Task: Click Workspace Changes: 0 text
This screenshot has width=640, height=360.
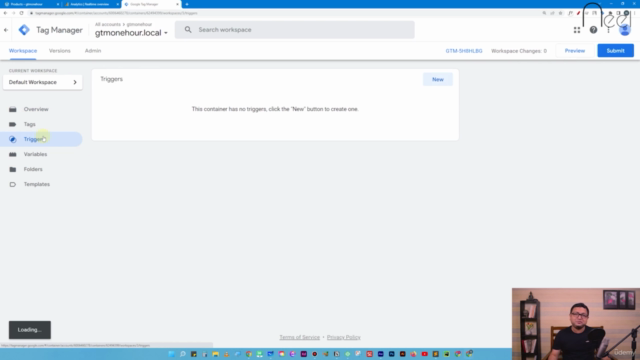Action: (x=519, y=51)
